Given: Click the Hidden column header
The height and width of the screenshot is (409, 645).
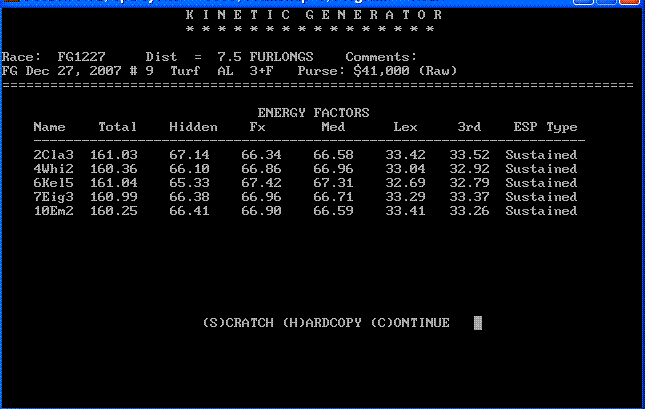Looking at the screenshot, I should click(x=193, y=127).
